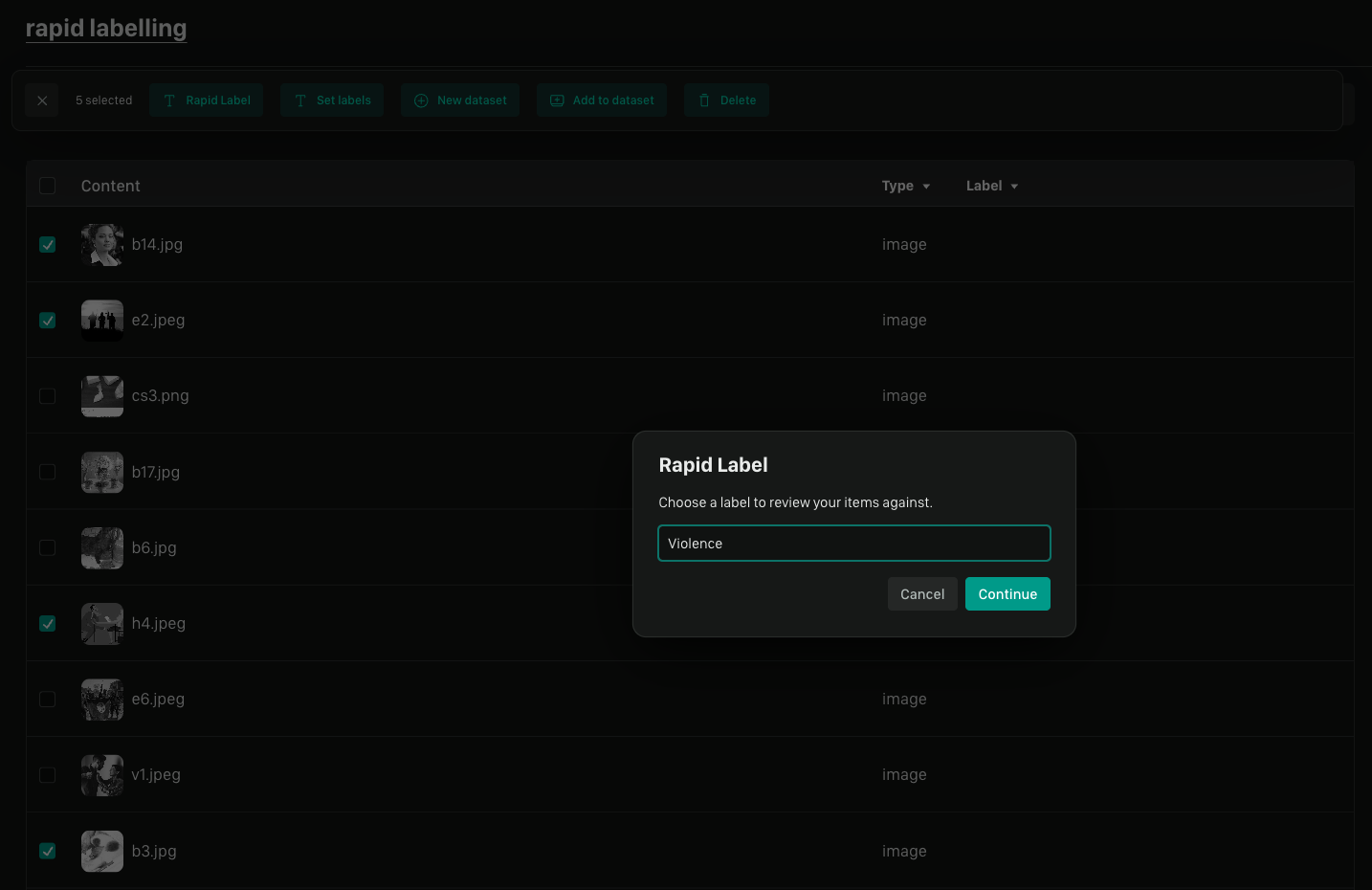Click the New dataset button
The image size is (1372, 890).
[460, 100]
